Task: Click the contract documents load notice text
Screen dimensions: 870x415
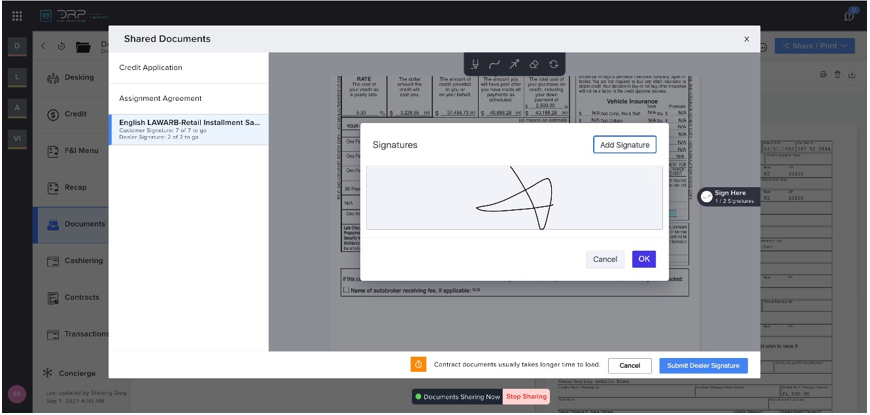Action: [517, 365]
